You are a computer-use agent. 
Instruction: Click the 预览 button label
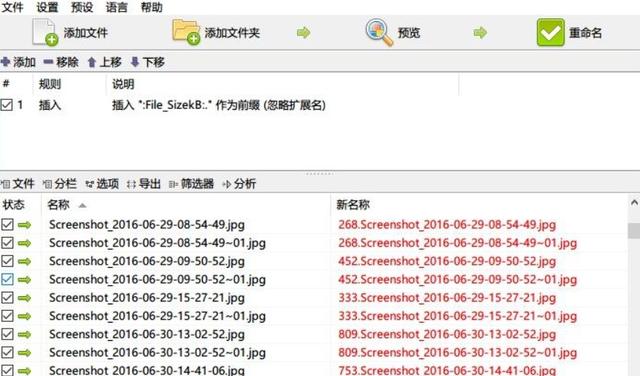(409, 33)
